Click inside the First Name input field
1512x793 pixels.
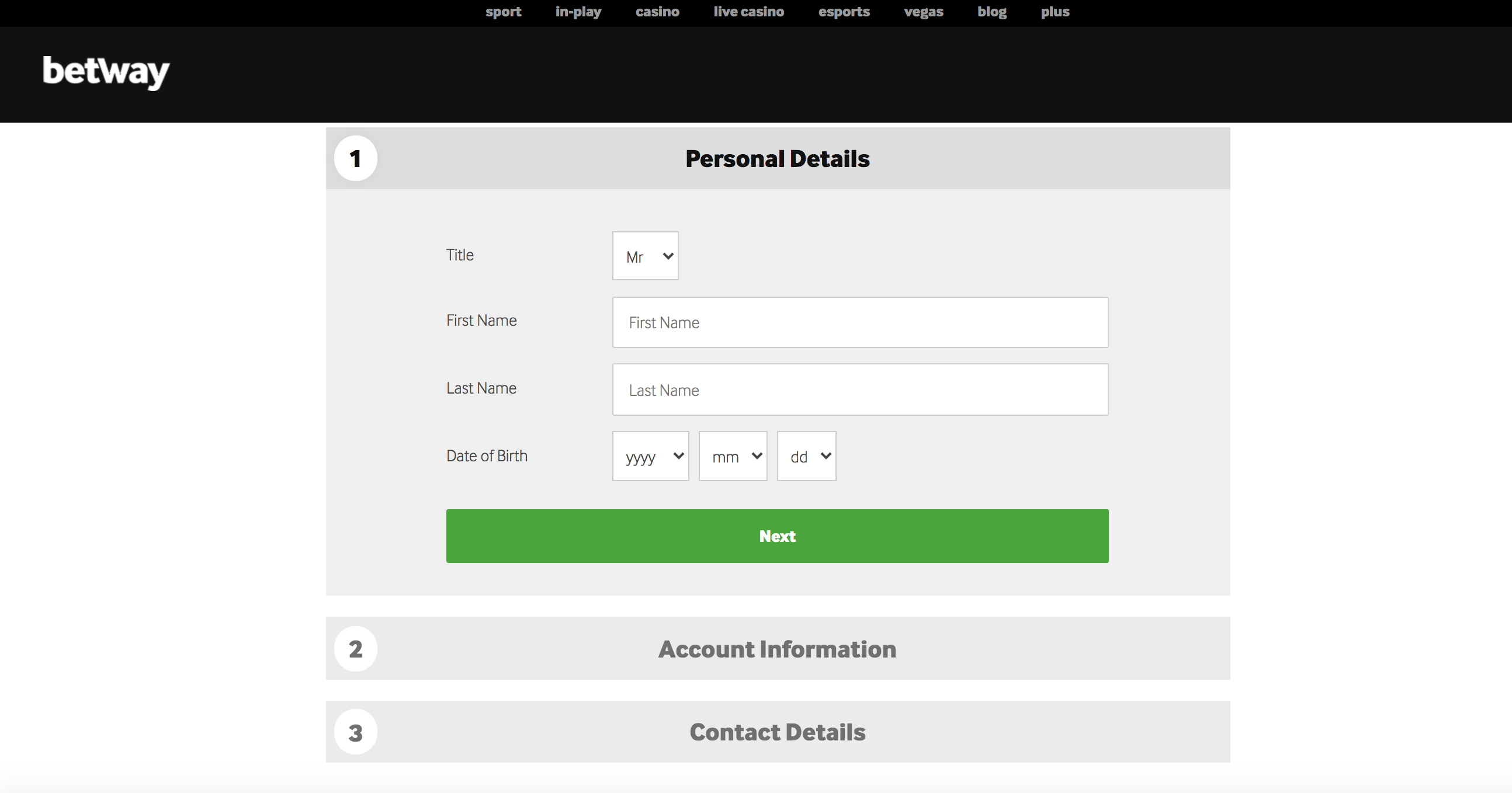(859, 322)
